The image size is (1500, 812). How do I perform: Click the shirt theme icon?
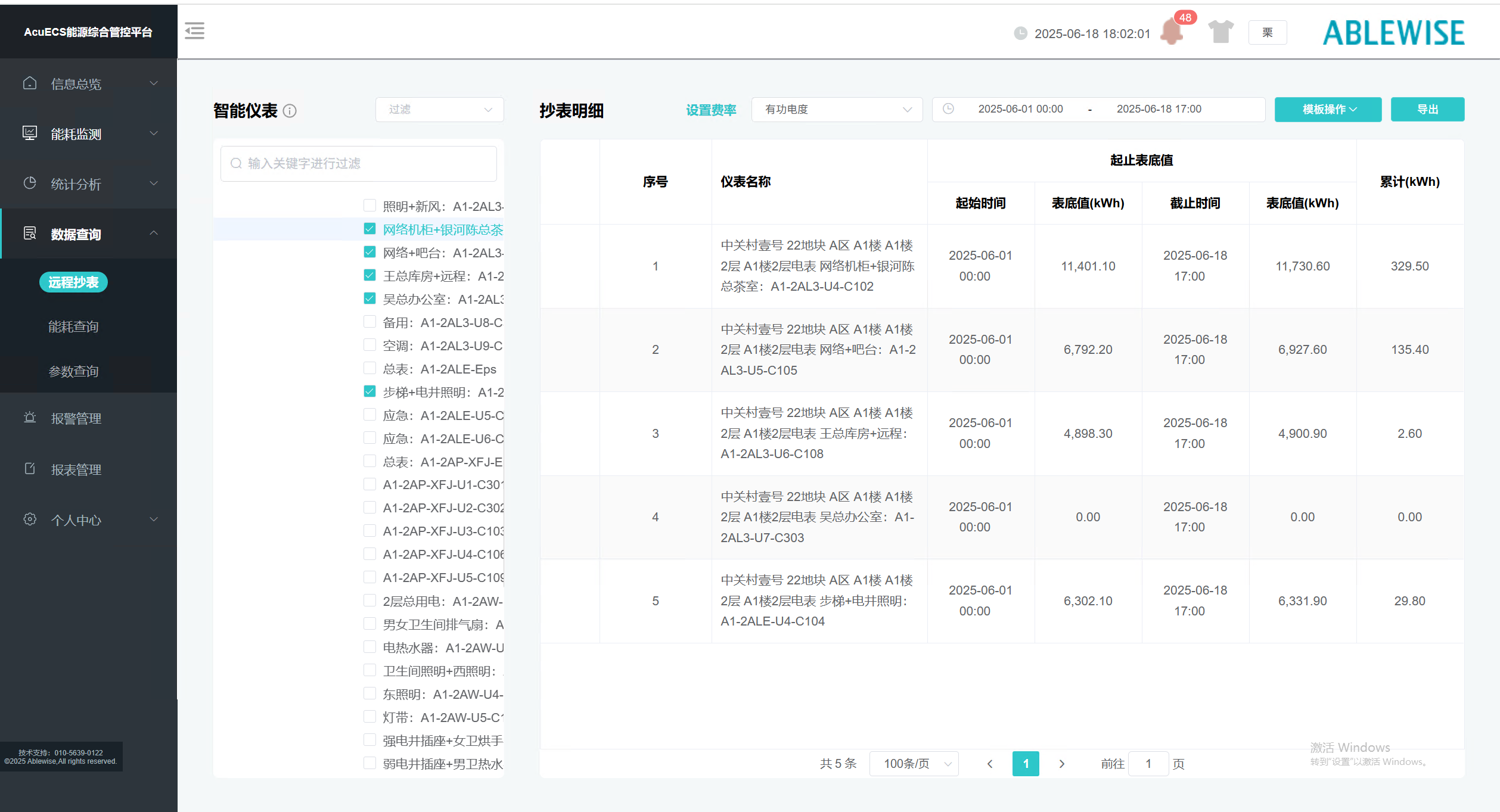pos(1221,32)
